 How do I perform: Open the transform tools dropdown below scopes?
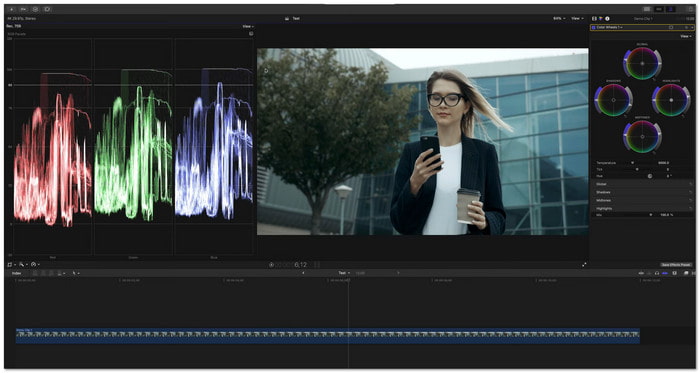pyautogui.click(x=11, y=265)
